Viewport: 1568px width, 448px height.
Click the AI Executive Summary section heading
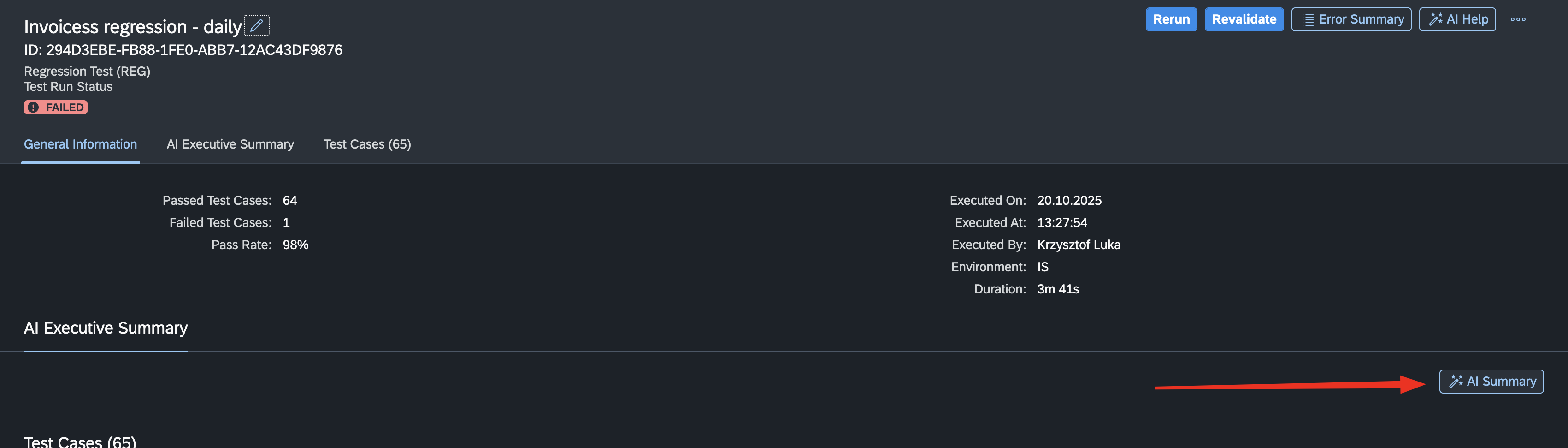coord(105,328)
